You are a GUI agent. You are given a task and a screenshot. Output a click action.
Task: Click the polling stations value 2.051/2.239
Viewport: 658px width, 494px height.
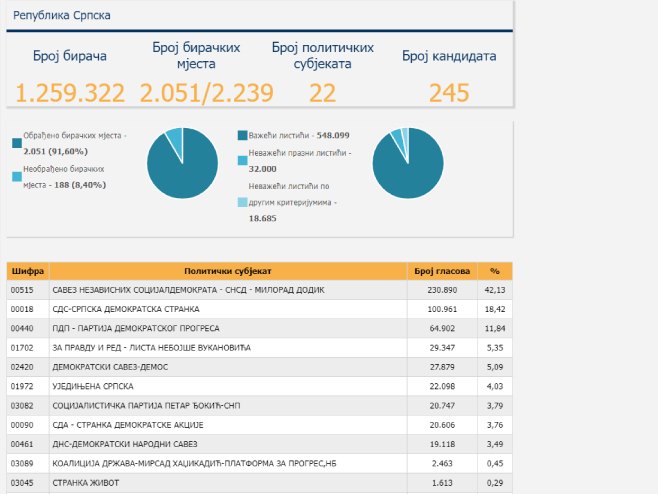coord(206,93)
